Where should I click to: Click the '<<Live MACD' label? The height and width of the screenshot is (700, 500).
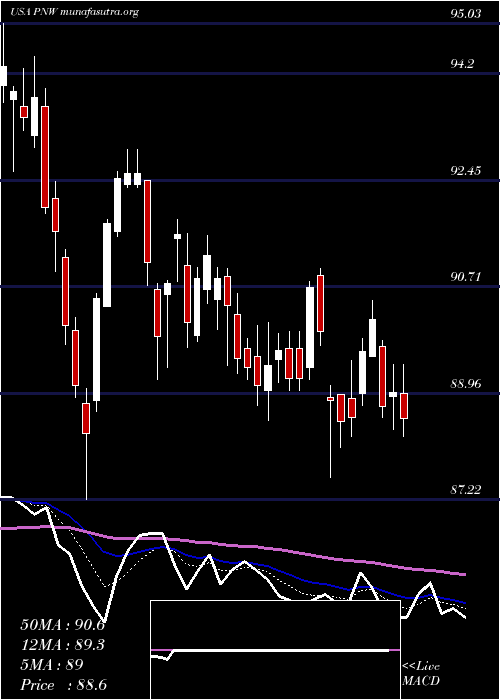coord(421,673)
